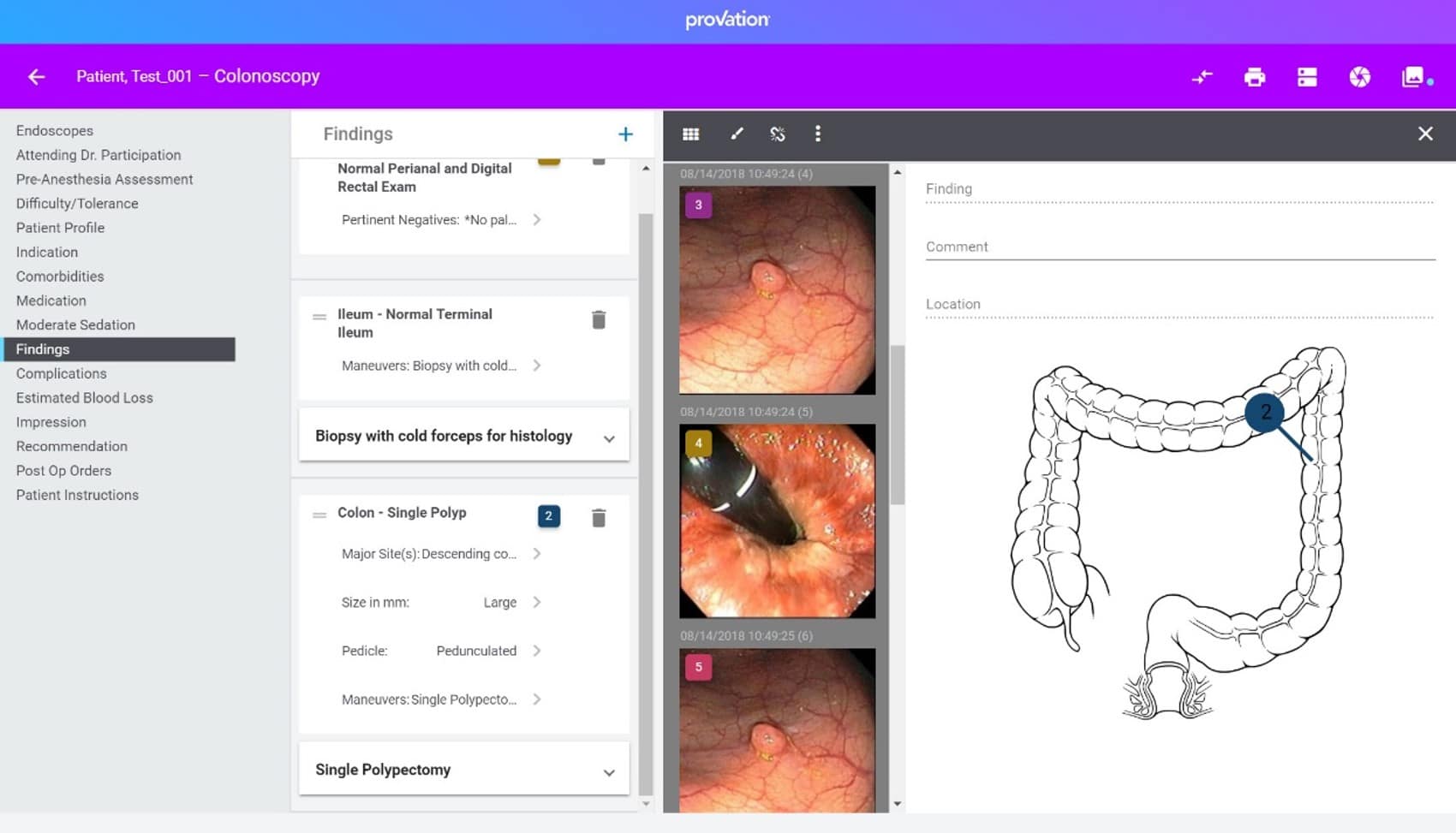The width and height of the screenshot is (1456, 833).
Task: Add a new finding with the plus button
Action: pyautogui.click(x=625, y=134)
